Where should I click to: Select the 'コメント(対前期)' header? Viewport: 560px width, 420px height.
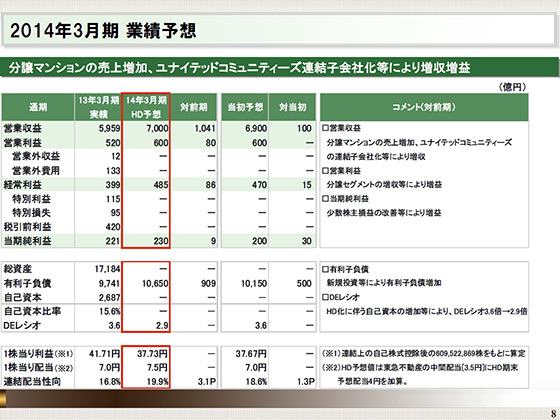pos(424,107)
